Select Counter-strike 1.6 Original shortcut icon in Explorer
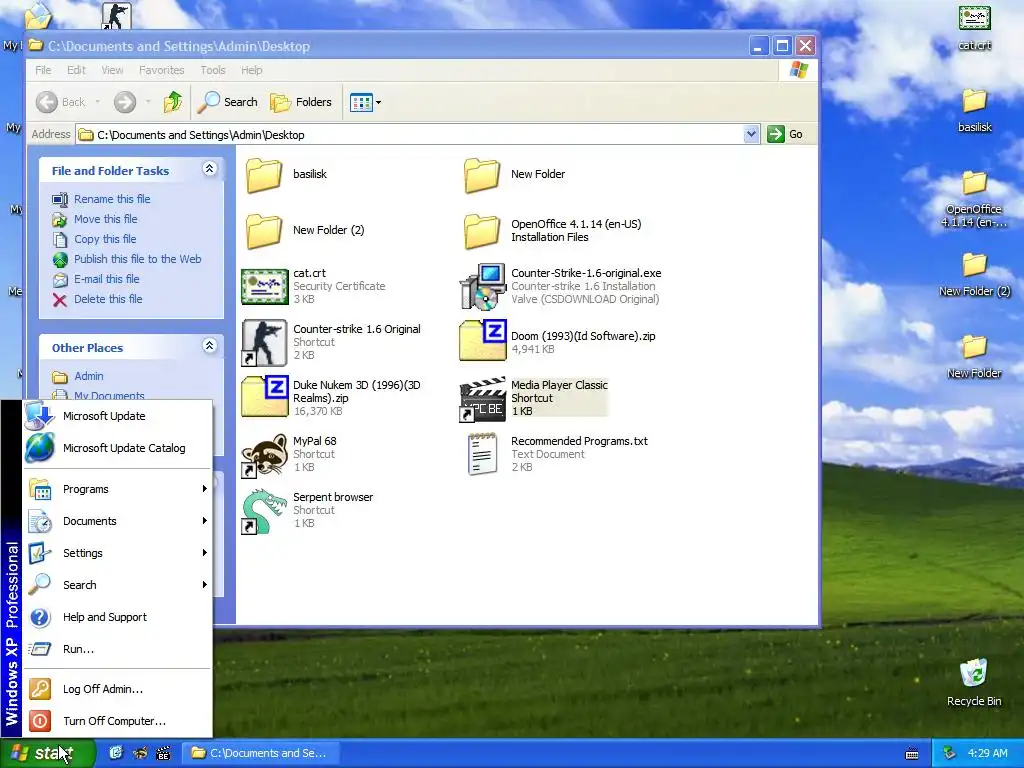This screenshot has width=1024, height=768. tap(264, 342)
